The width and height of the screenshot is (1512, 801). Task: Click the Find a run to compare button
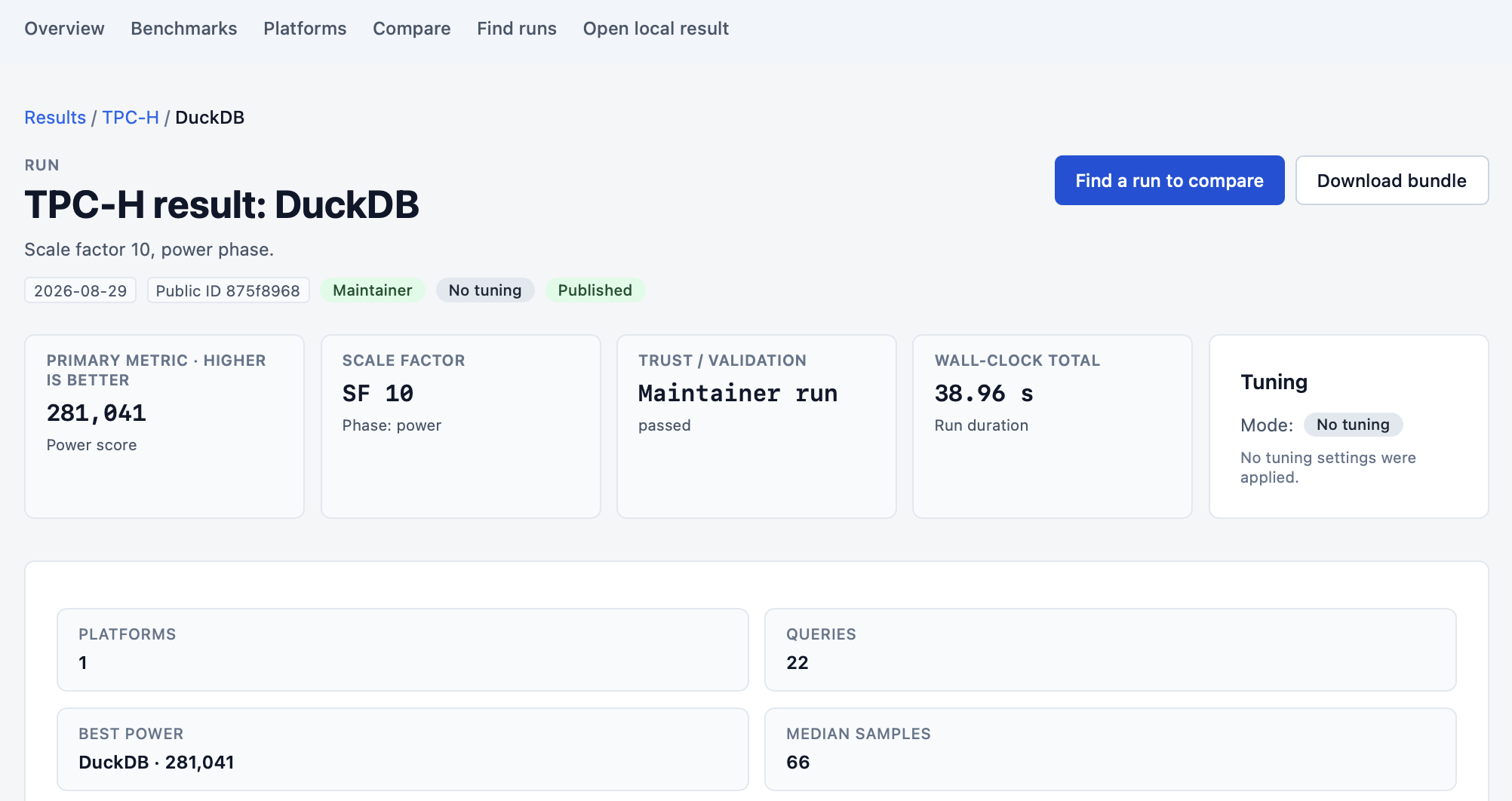[x=1169, y=180]
